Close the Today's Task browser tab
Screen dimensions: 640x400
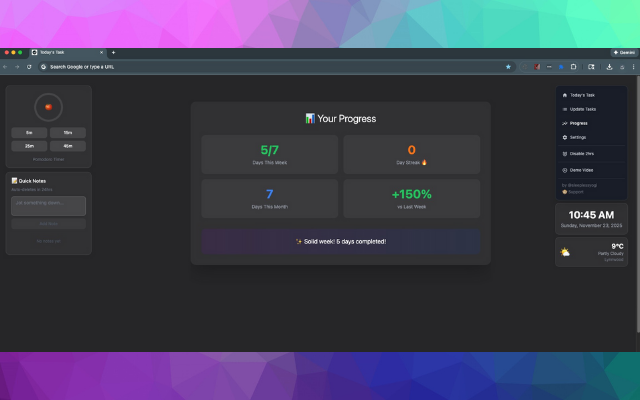(x=101, y=53)
